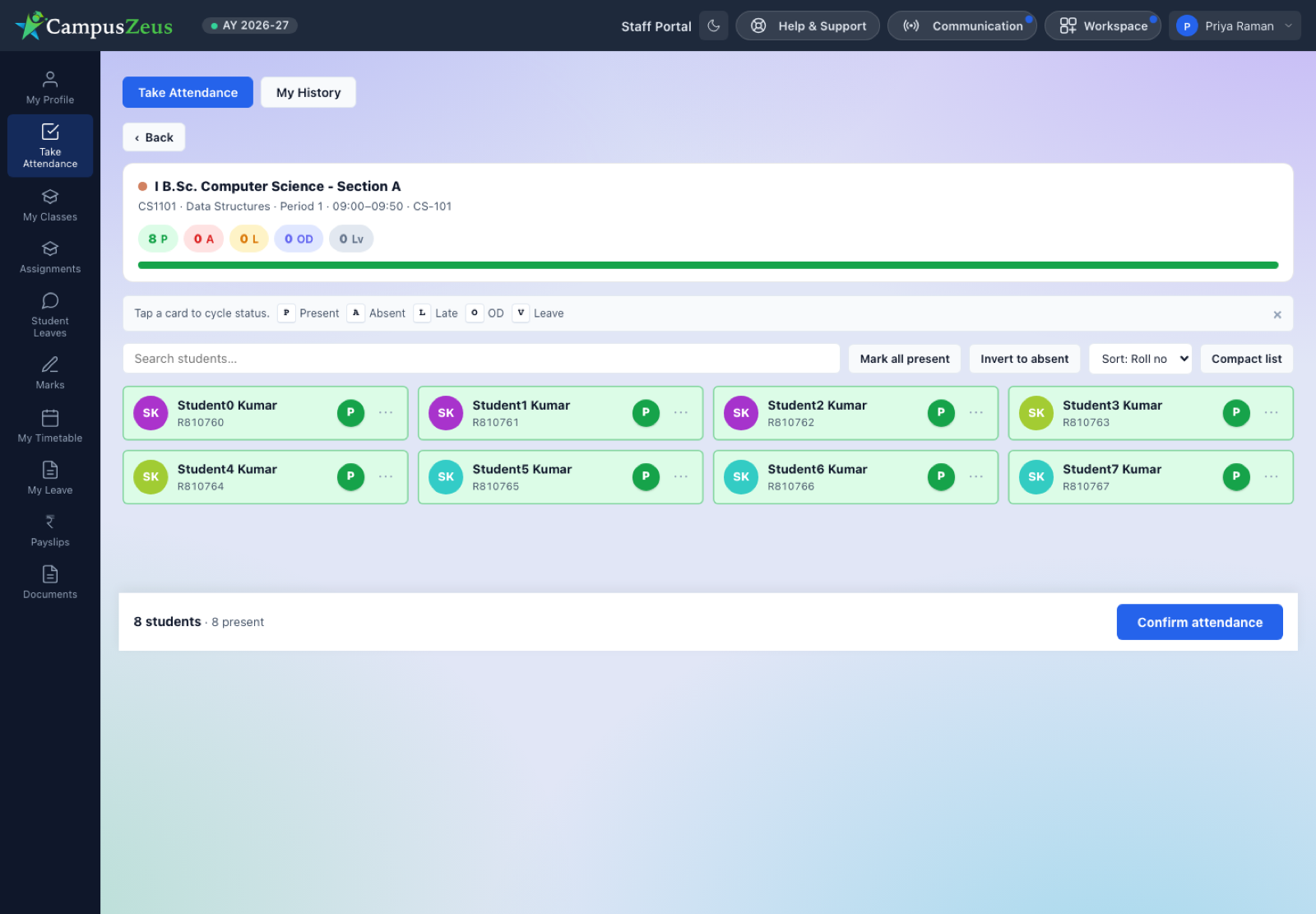Toggle dark mode moon icon
1316x914 pixels.
pyautogui.click(x=714, y=26)
